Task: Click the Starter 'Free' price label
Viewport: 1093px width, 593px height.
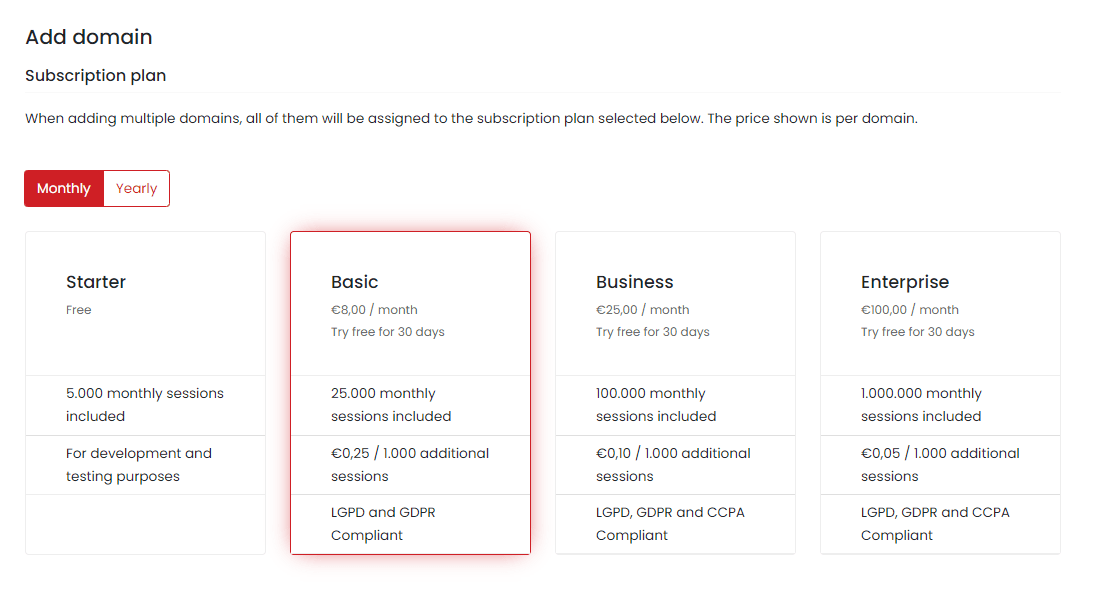Action: click(79, 310)
